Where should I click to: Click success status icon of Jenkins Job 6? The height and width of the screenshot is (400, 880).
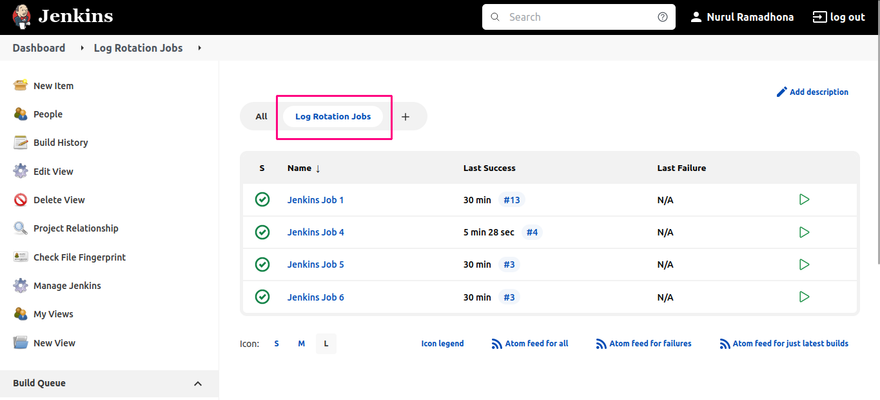tap(262, 297)
